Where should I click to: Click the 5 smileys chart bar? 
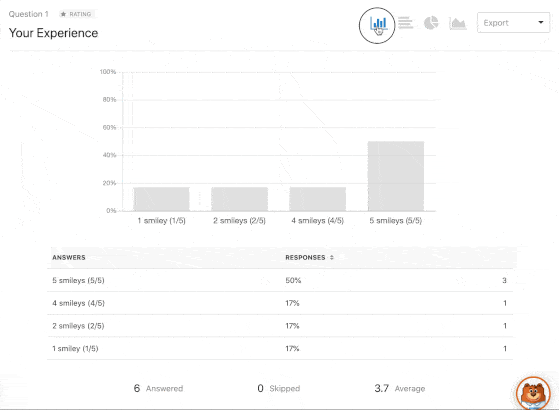click(396, 176)
